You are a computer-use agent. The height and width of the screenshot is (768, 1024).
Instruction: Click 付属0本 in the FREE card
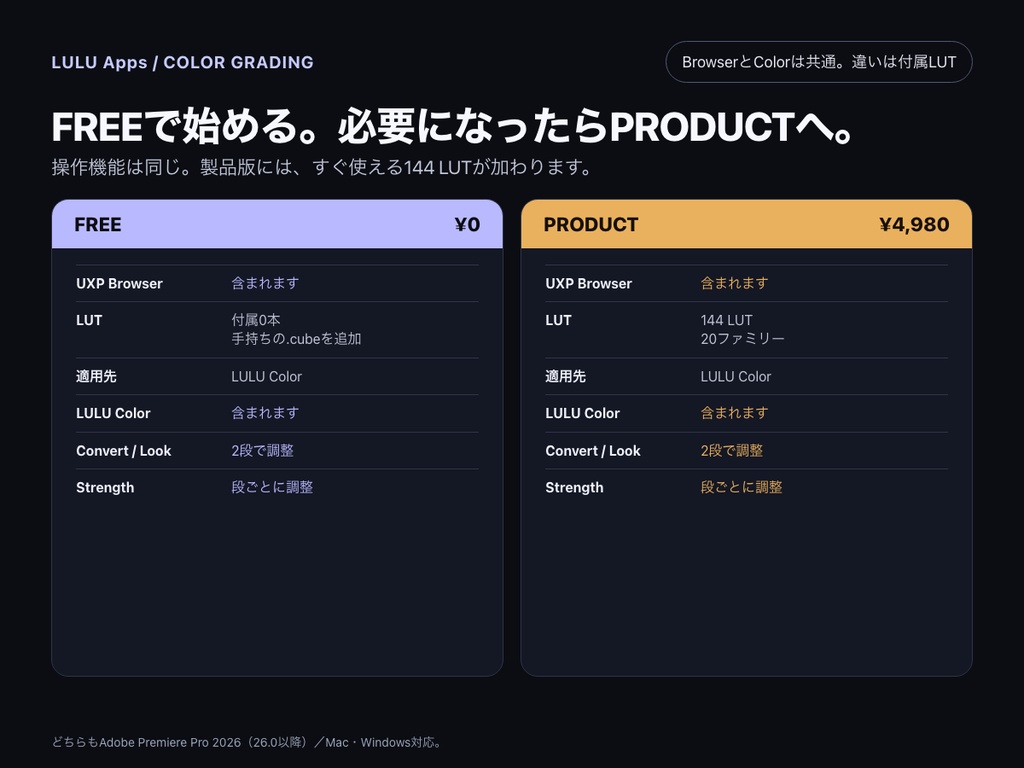256,320
